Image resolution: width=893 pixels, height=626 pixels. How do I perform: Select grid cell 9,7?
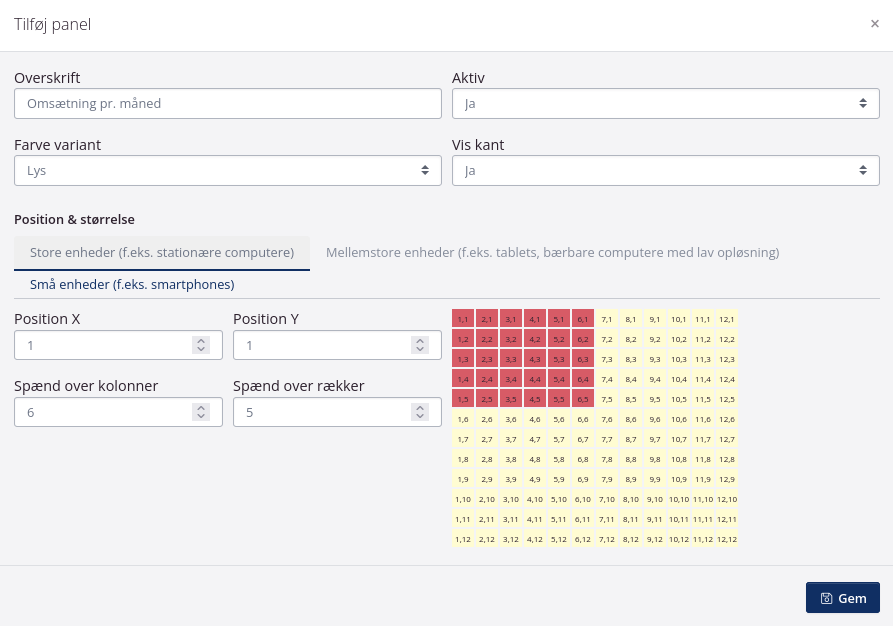click(x=655, y=439)
